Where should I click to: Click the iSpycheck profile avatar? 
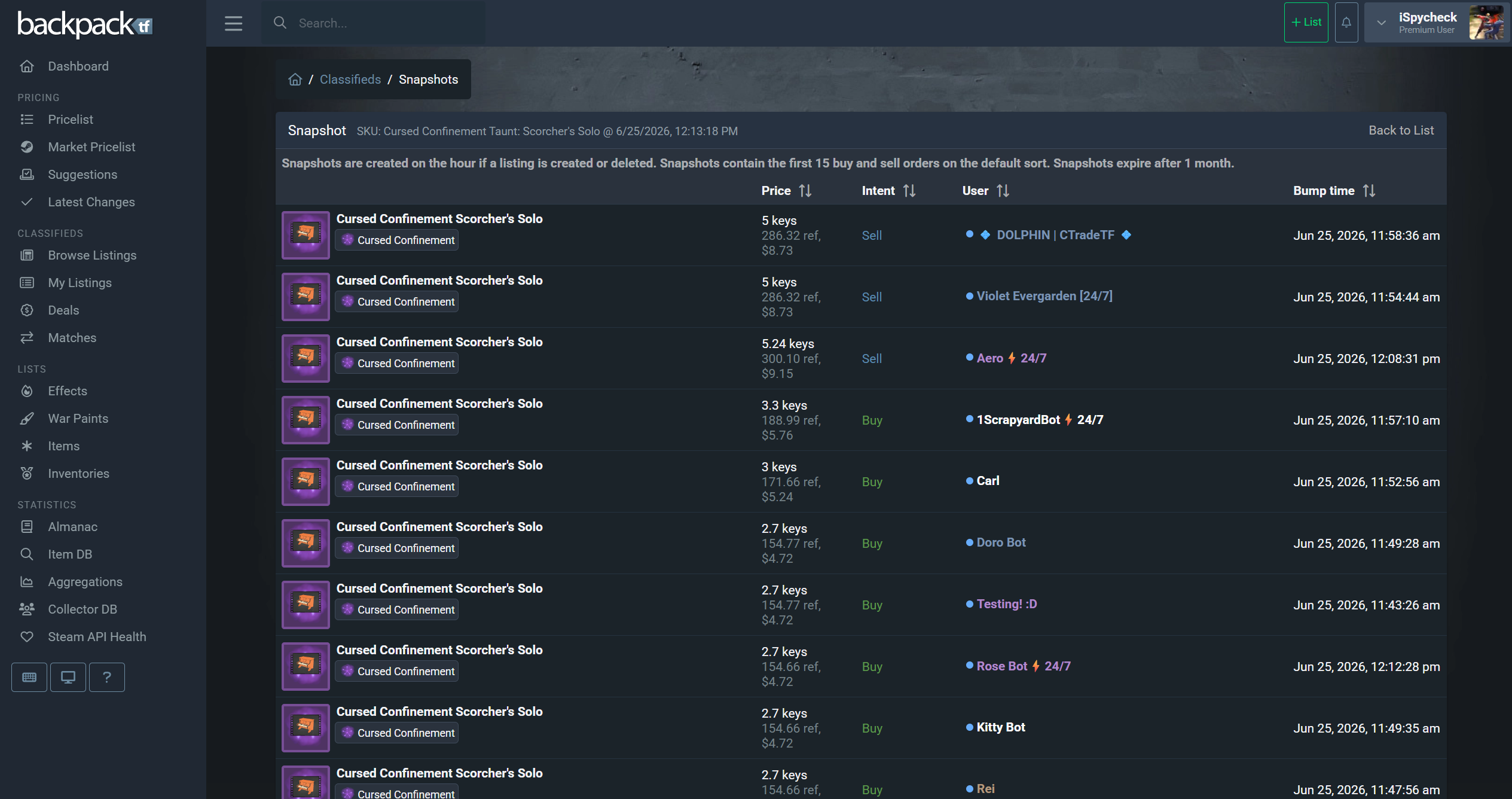coord(1486,22)
